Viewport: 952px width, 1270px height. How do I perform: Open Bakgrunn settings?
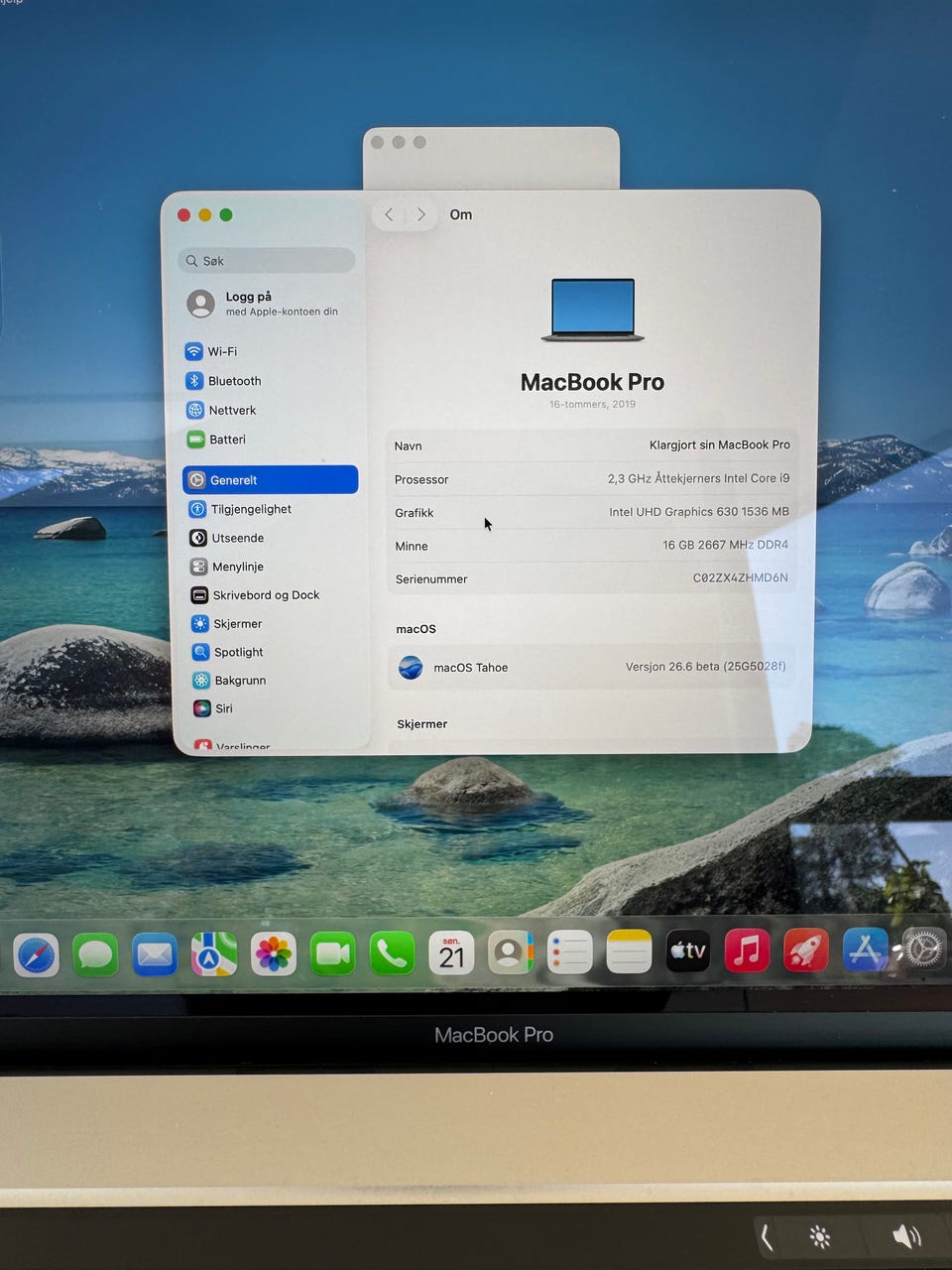229,681
